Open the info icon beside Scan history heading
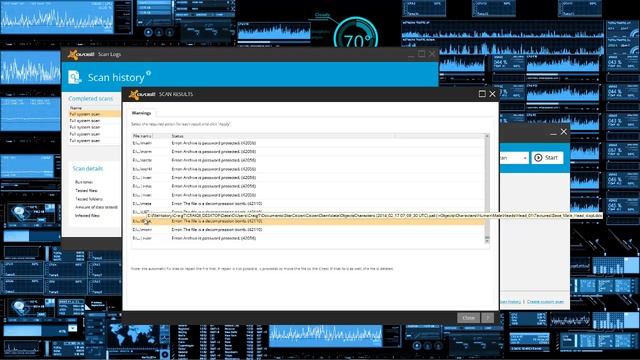The image size is (640, 360). (149, 73)
